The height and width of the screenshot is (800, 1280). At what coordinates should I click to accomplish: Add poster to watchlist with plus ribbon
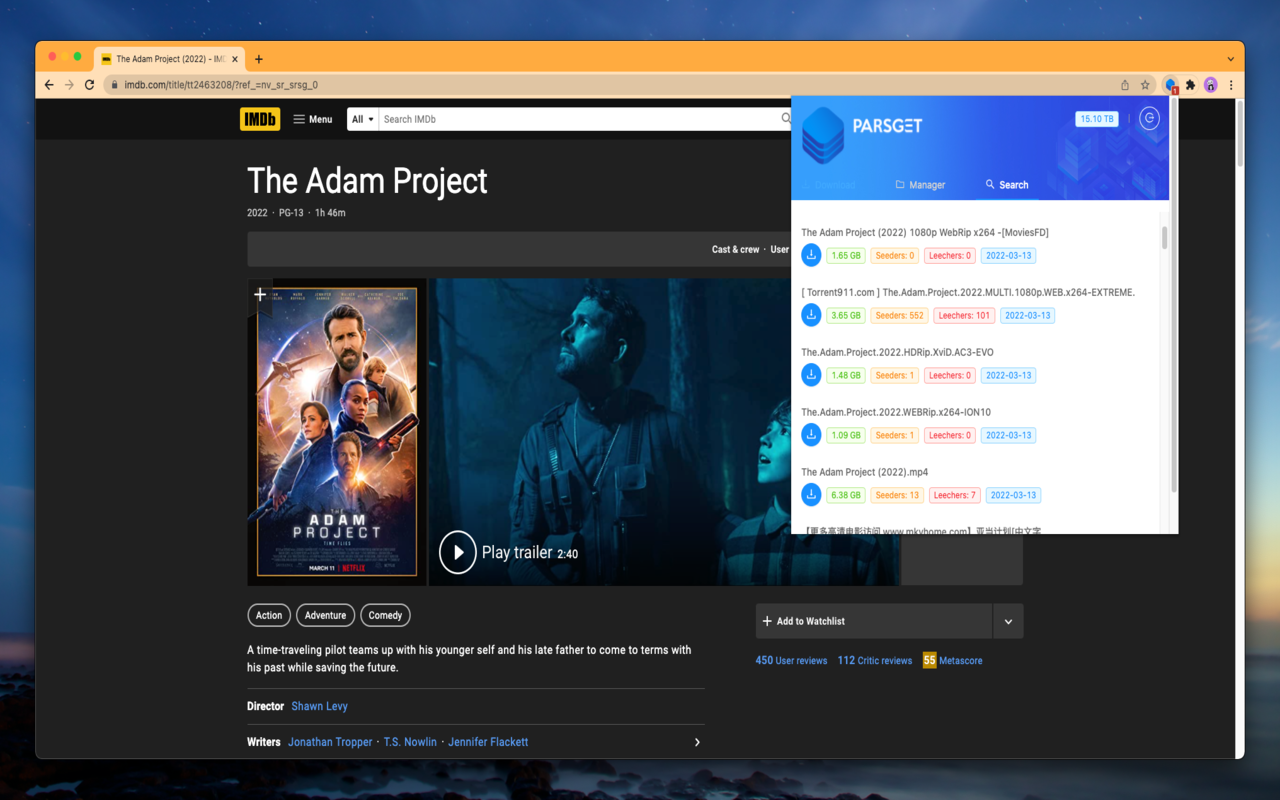point(260,295)
